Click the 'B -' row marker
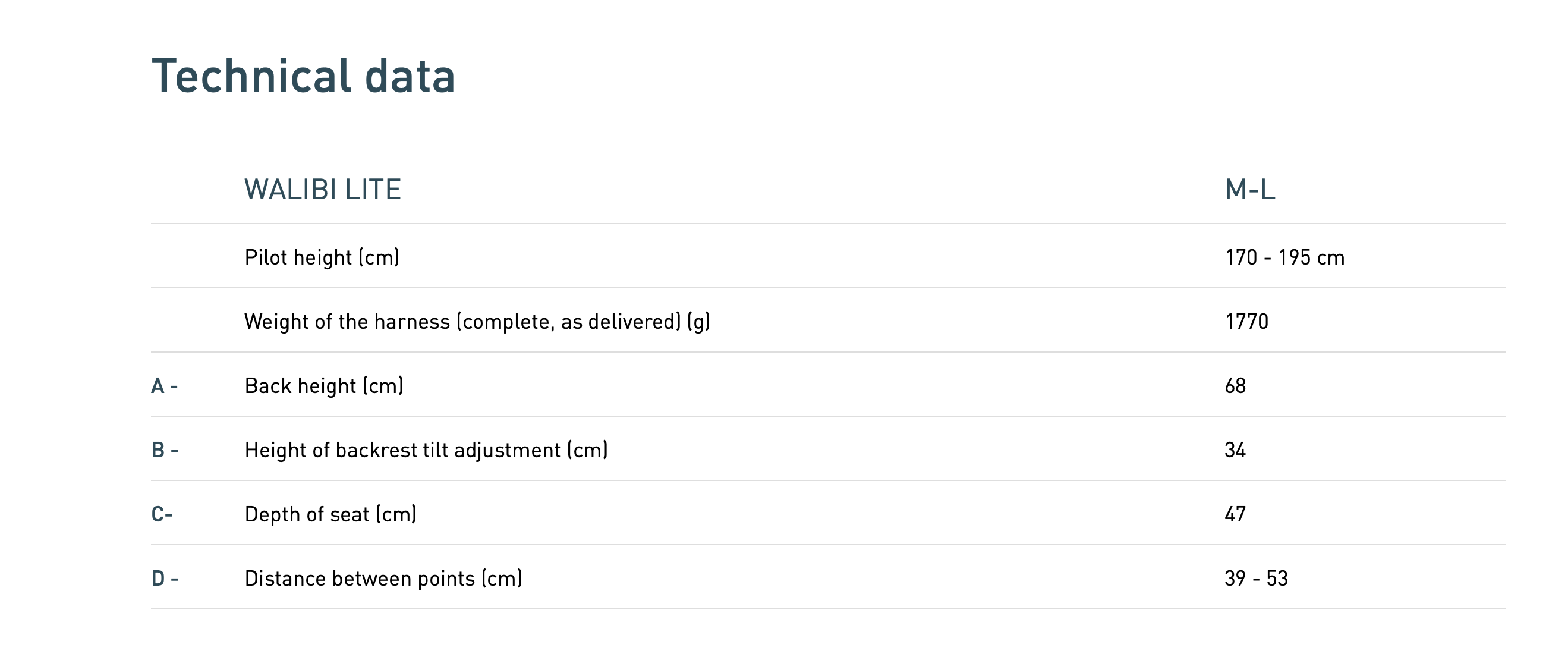 point(164,450)
